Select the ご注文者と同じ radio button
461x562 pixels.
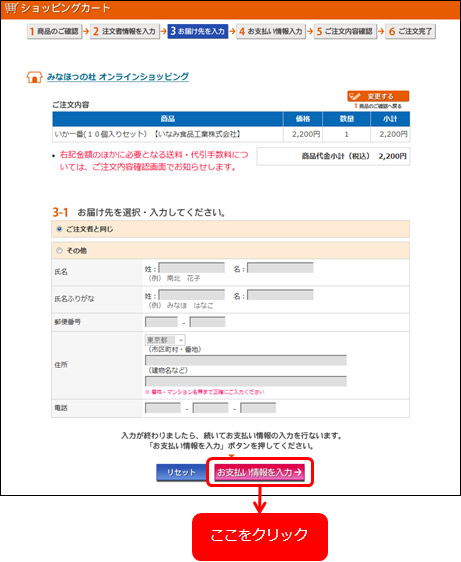point(60,229)
